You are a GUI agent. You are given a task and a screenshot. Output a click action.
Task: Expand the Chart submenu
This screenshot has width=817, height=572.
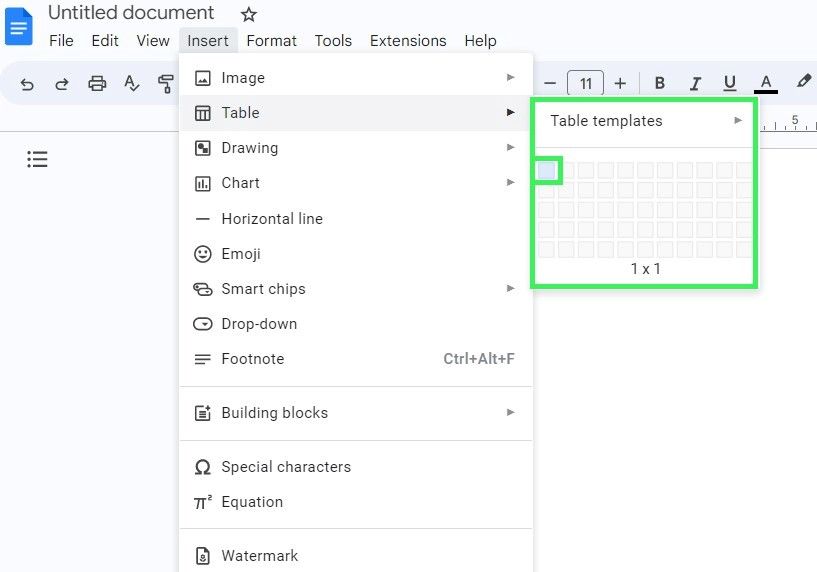click(x=356, y=183)
